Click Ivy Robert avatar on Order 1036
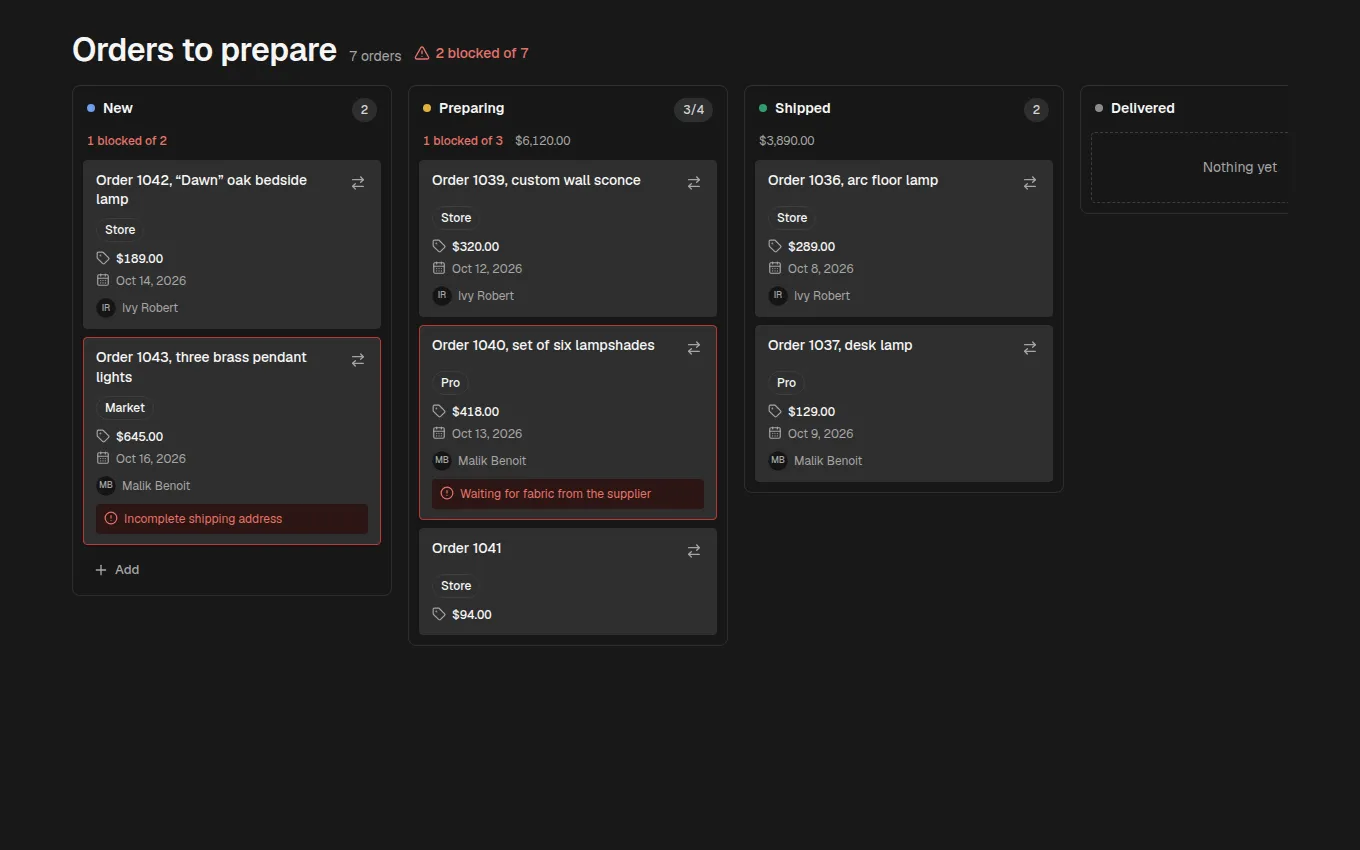1360x850 pixels. click(x=778, y=296)
